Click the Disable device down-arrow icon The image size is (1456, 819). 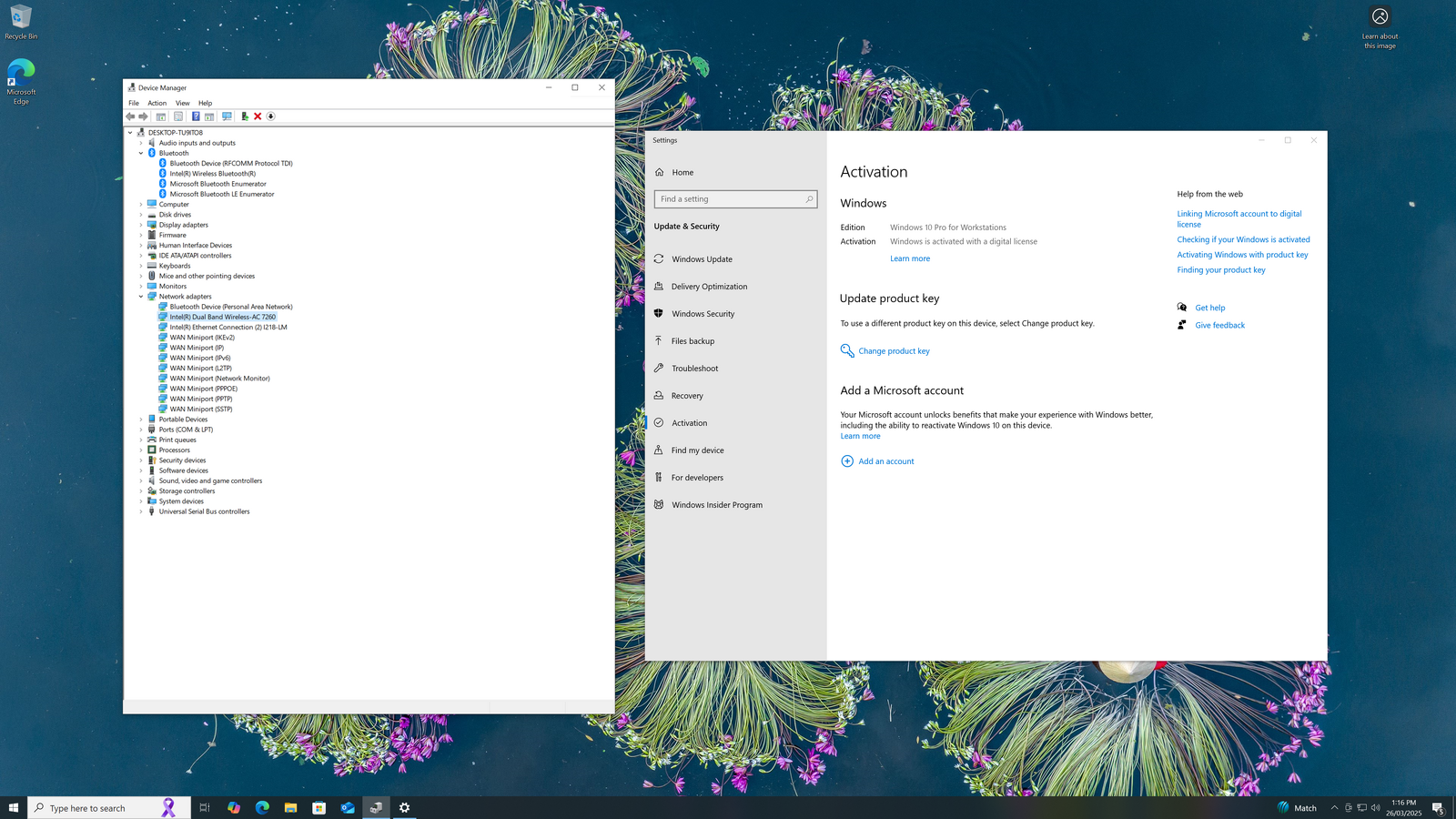coord(270,116)
